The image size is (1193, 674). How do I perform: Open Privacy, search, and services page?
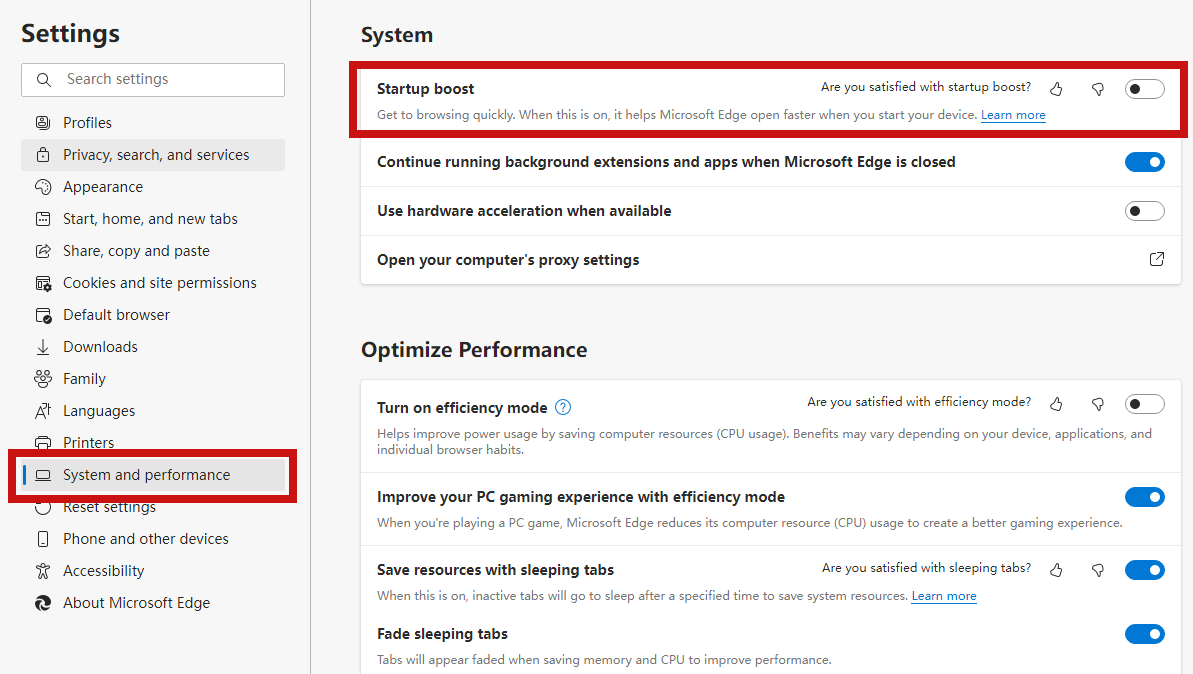coord(153,154)
